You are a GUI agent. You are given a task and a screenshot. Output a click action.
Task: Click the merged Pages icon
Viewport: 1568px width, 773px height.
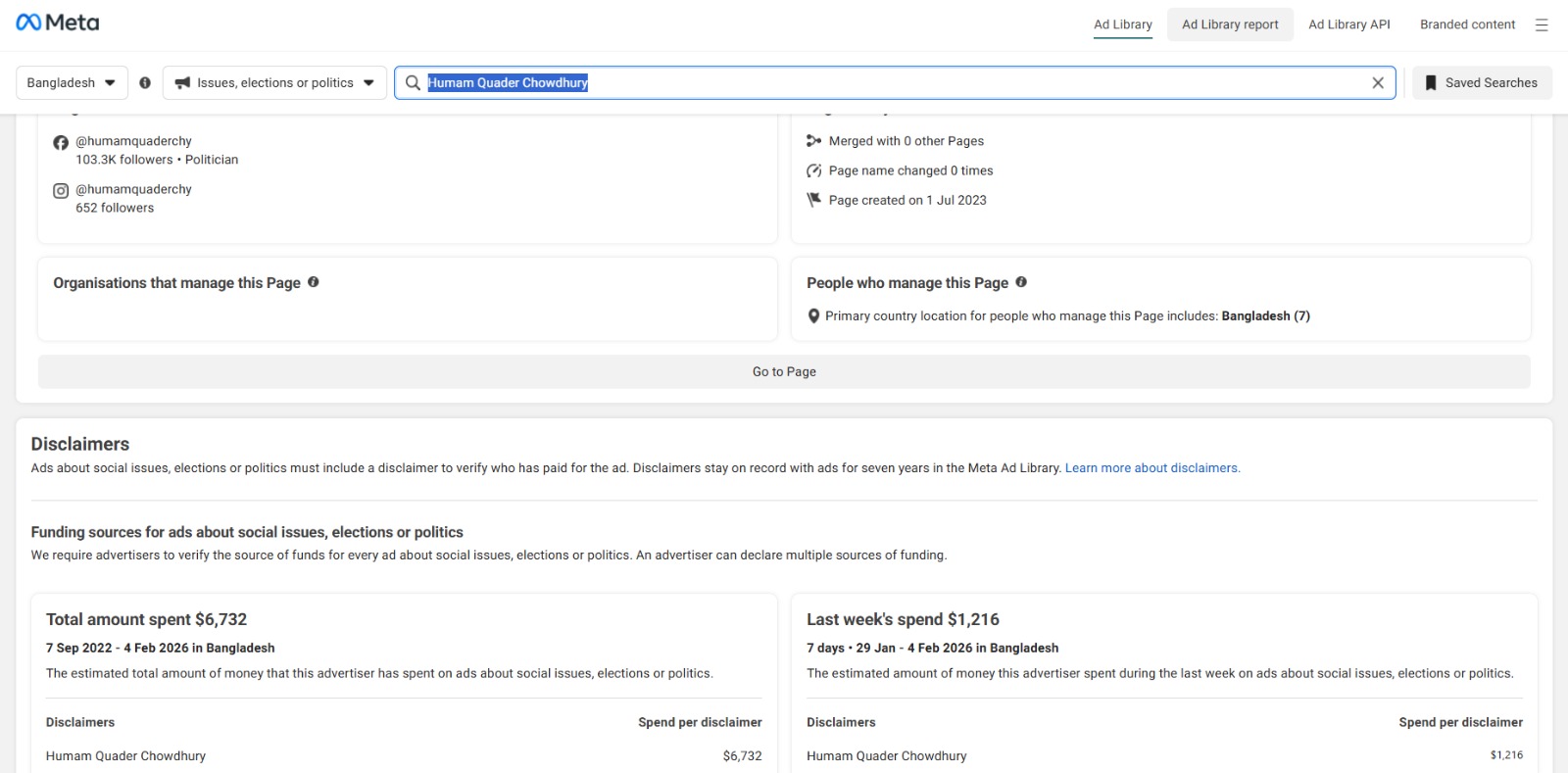tap(813, 141)
